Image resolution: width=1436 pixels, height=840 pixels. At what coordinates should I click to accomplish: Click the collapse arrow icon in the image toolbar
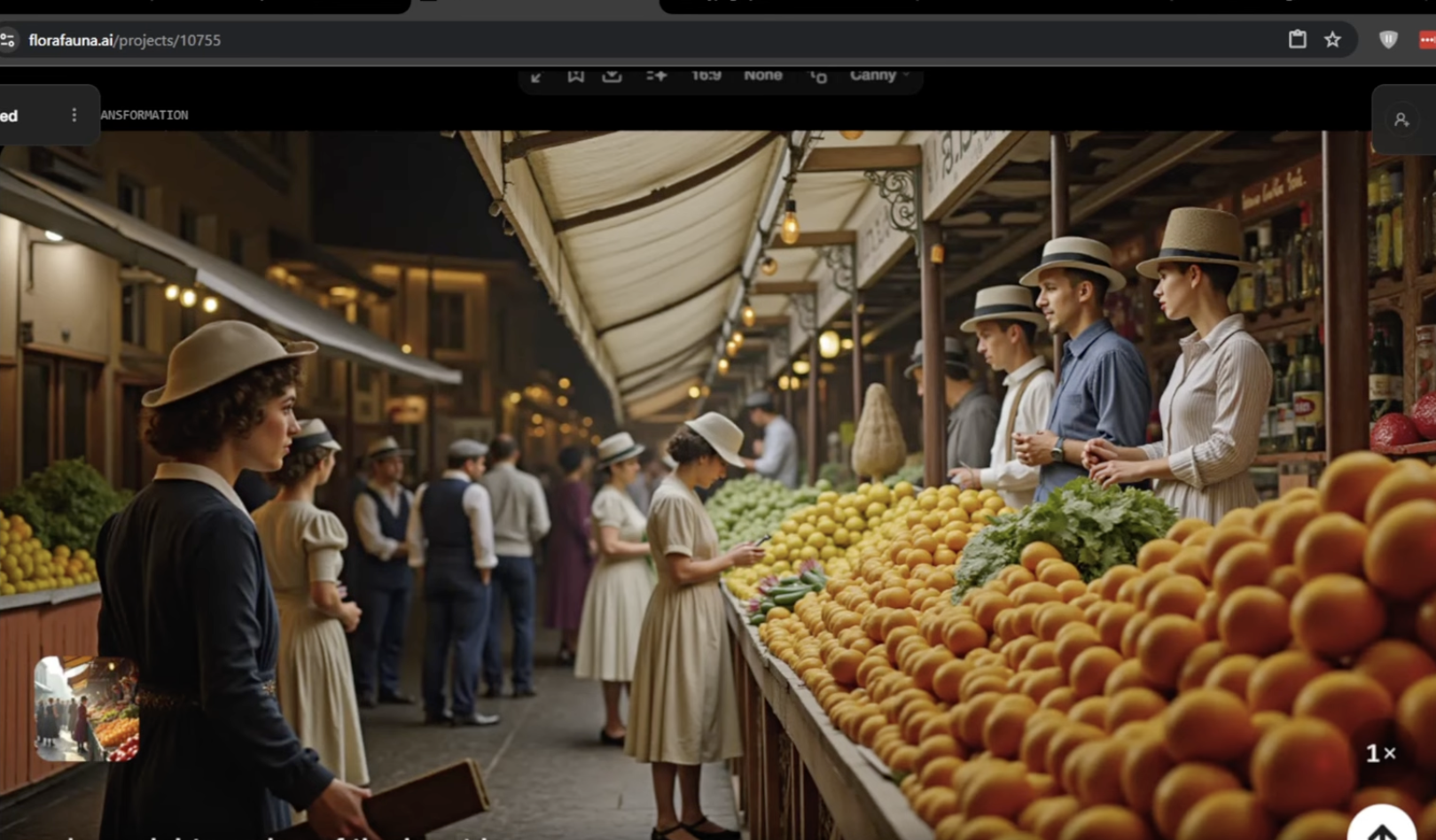click(x=536, y=76)
